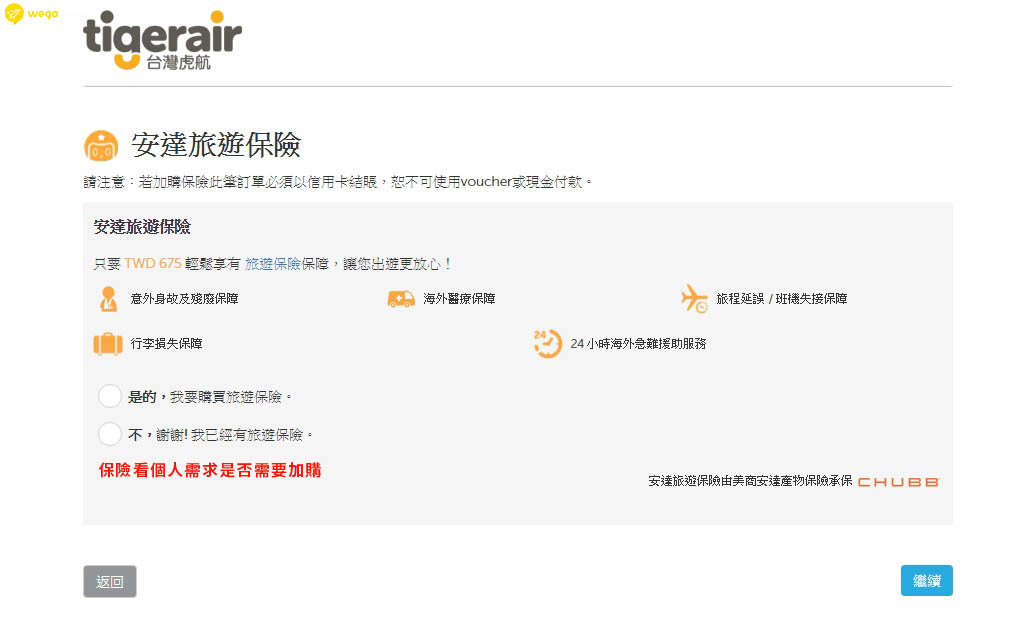Screen dimensions: 1032x619
Task: Click the 24 小時海外急難援助服務 text
Action: pyautogui.click(x=638, y=344)
